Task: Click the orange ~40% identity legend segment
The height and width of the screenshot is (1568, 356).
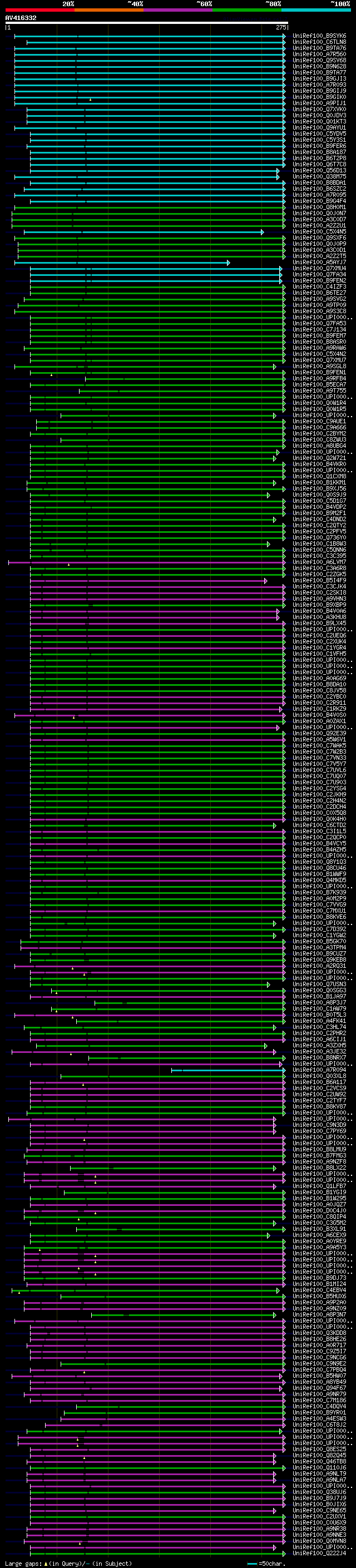Action: tap(109, 10)
